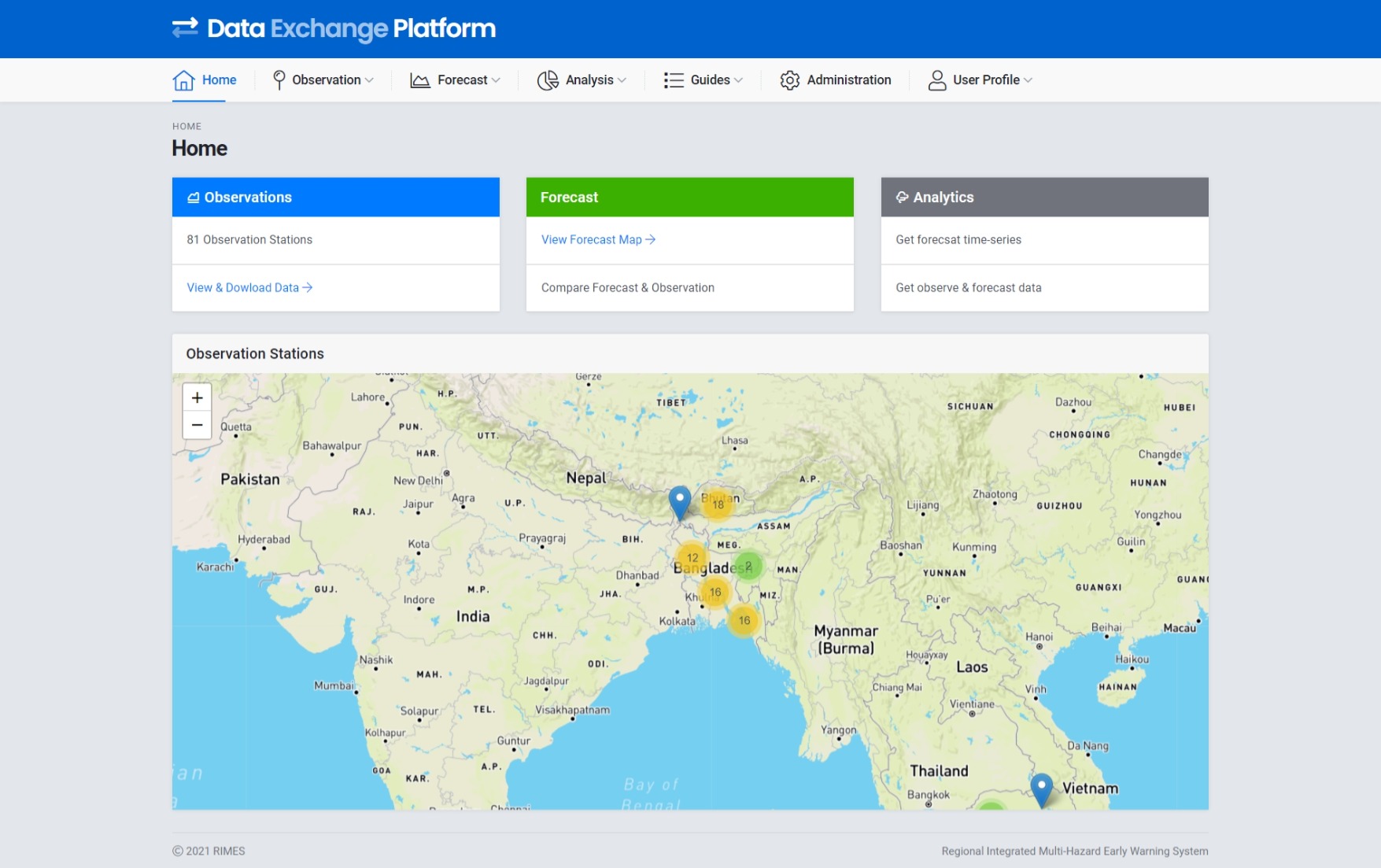This screenshot has height=868, width=1381.
Task: Open the green station cluster labeled 2
Action: coord(748,566)
